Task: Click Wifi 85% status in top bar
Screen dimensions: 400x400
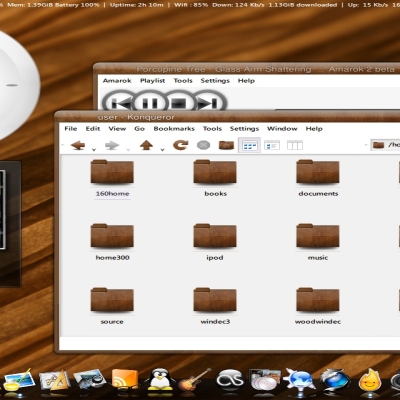Action: point(191,5)
